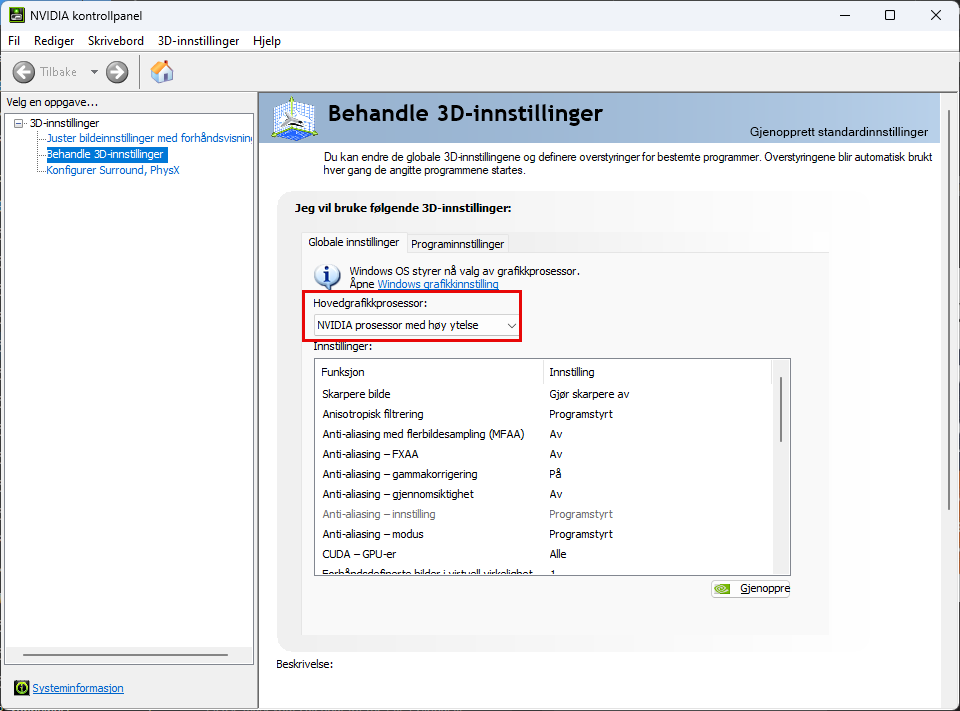Click the Forward arrow icon in toolbar
This screenshot has width=960, height=711.
tap(117, 72)
